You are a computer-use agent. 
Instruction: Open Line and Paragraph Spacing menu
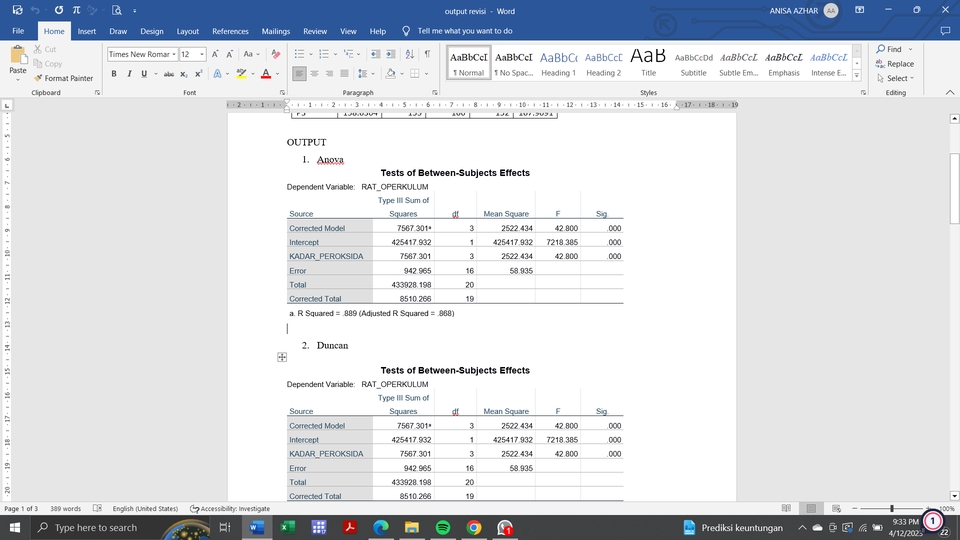click(x=365, y=73)
